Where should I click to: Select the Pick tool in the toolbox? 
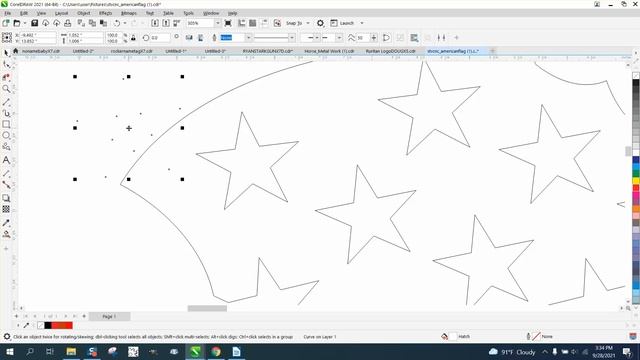click(x=6, y=53)
